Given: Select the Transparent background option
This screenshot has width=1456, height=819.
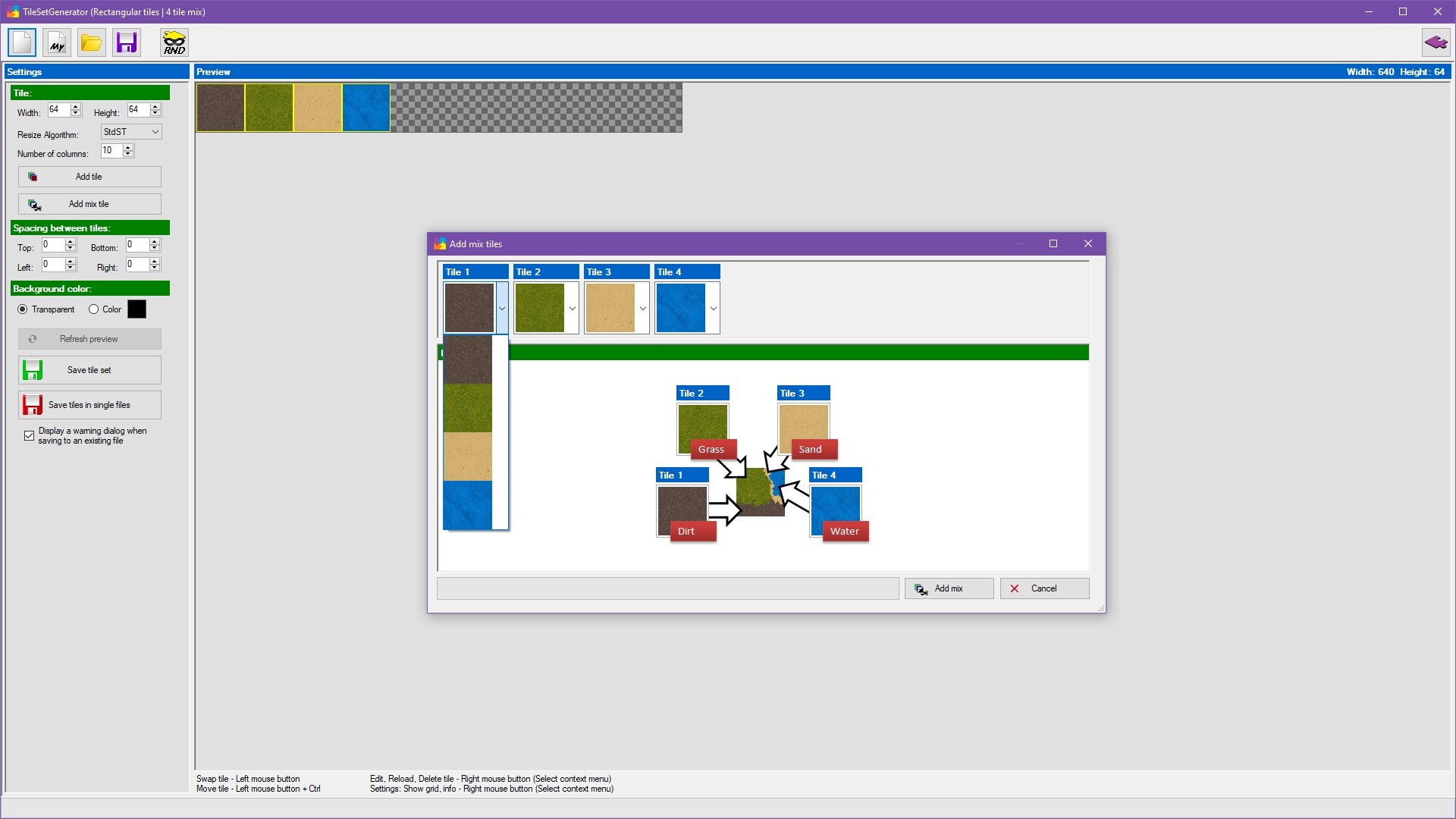Looking at the screenshot, I should [24, 309].
